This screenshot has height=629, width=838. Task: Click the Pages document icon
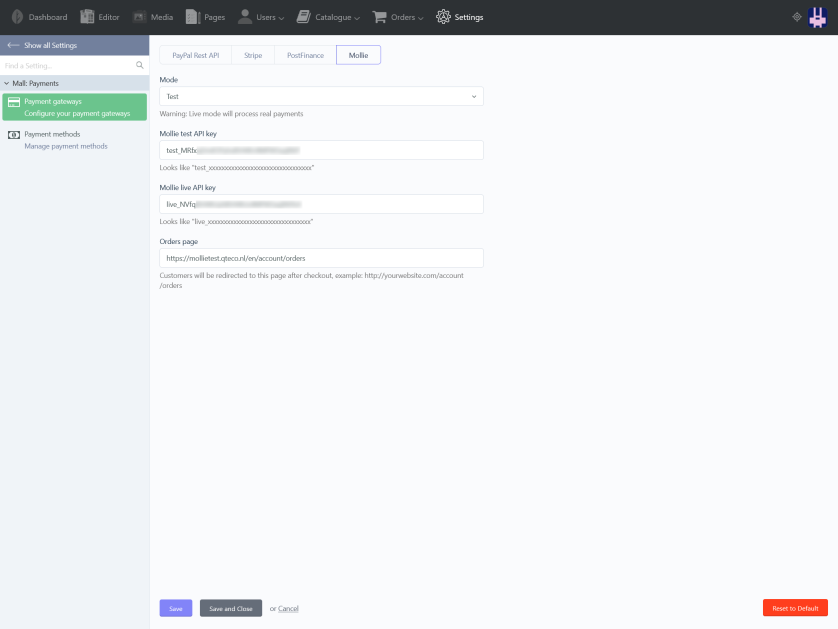click(193, 17)
